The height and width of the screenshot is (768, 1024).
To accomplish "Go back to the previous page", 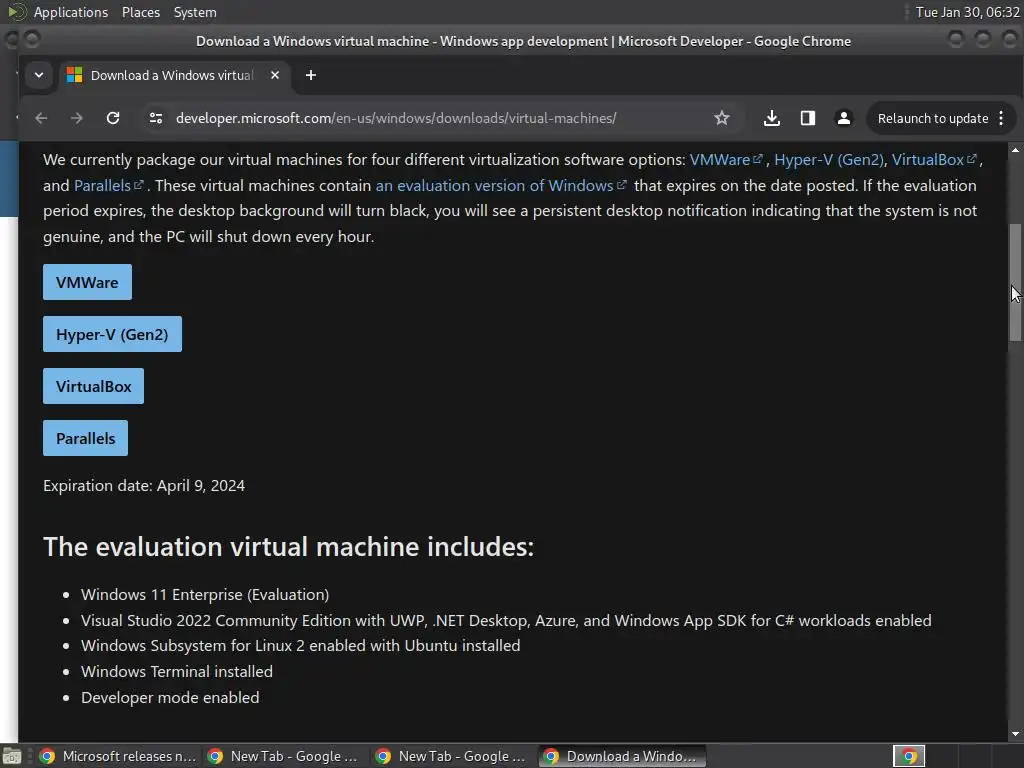I will pyautogui.click(x=41, y=118).
